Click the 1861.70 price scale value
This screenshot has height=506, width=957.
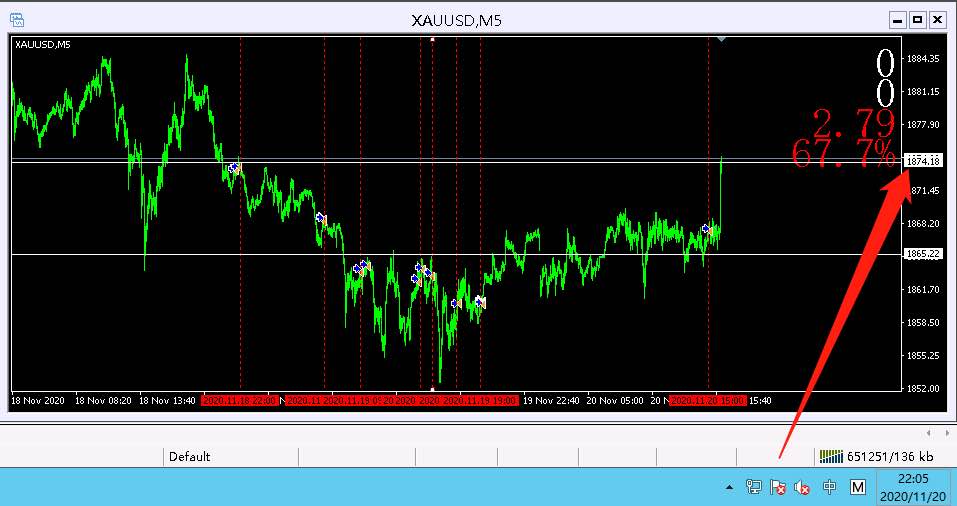click(x=923, y=289)
